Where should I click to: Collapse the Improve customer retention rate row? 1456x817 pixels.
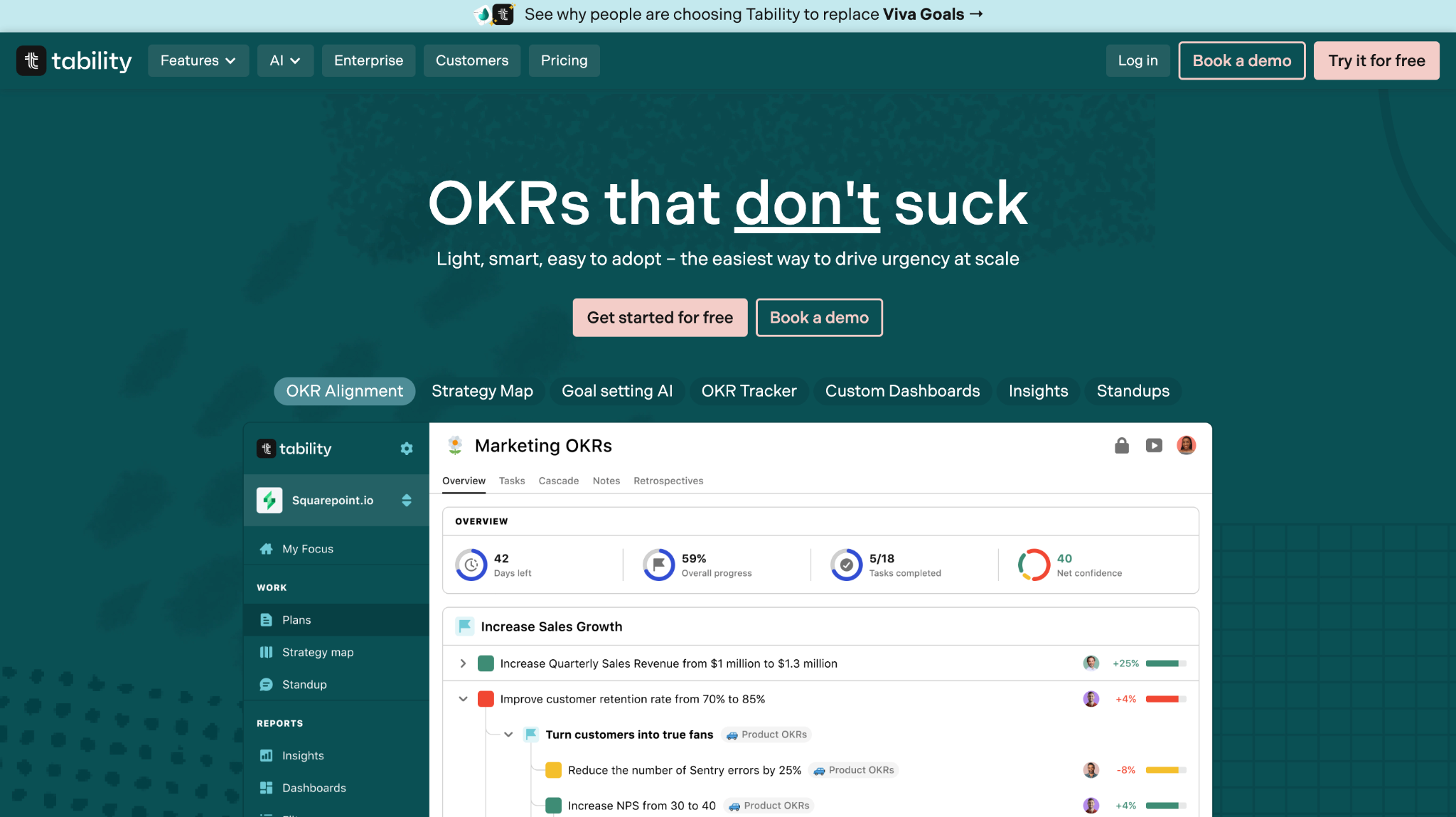pos(463,699)
